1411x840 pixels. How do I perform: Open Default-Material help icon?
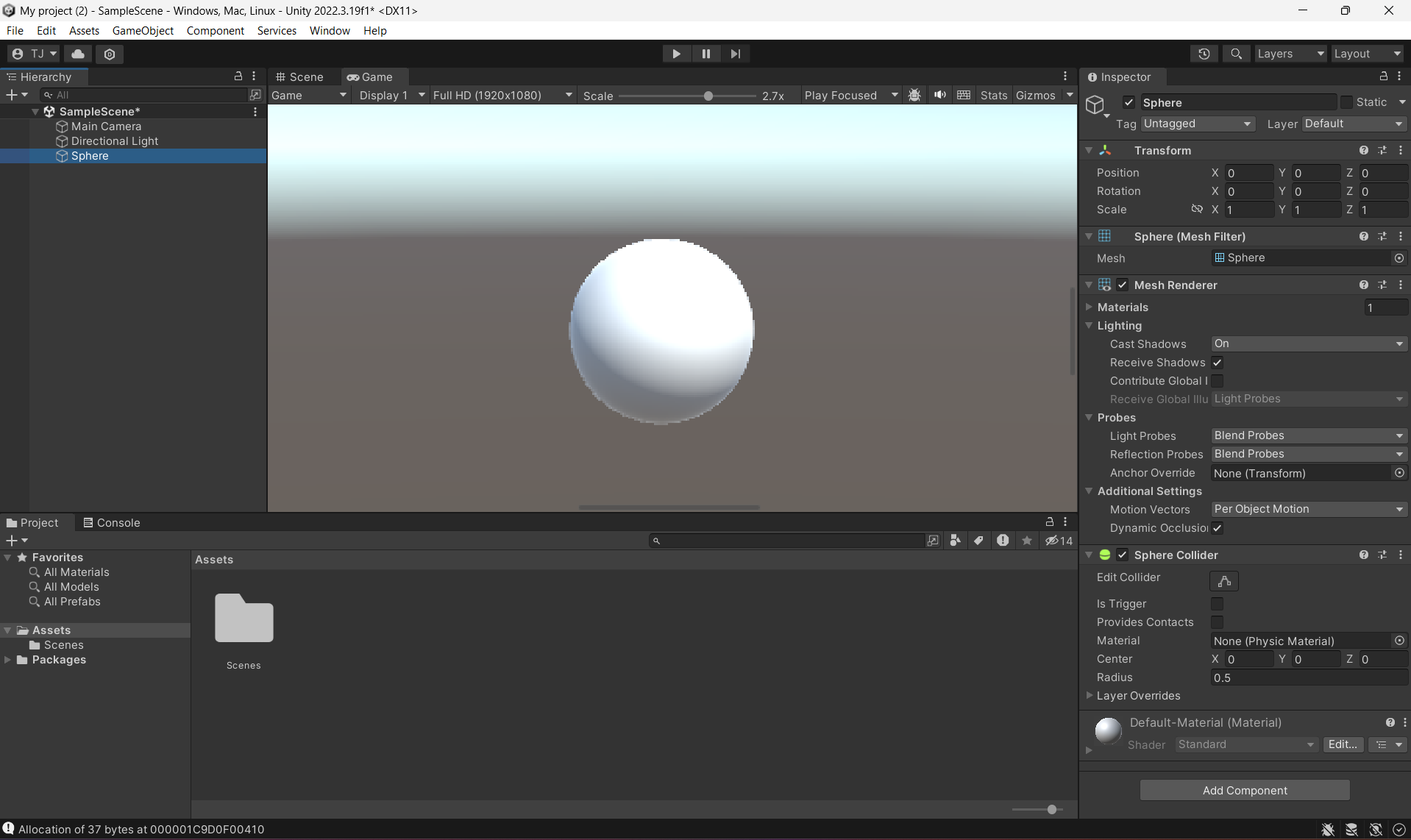(1390, 722)
